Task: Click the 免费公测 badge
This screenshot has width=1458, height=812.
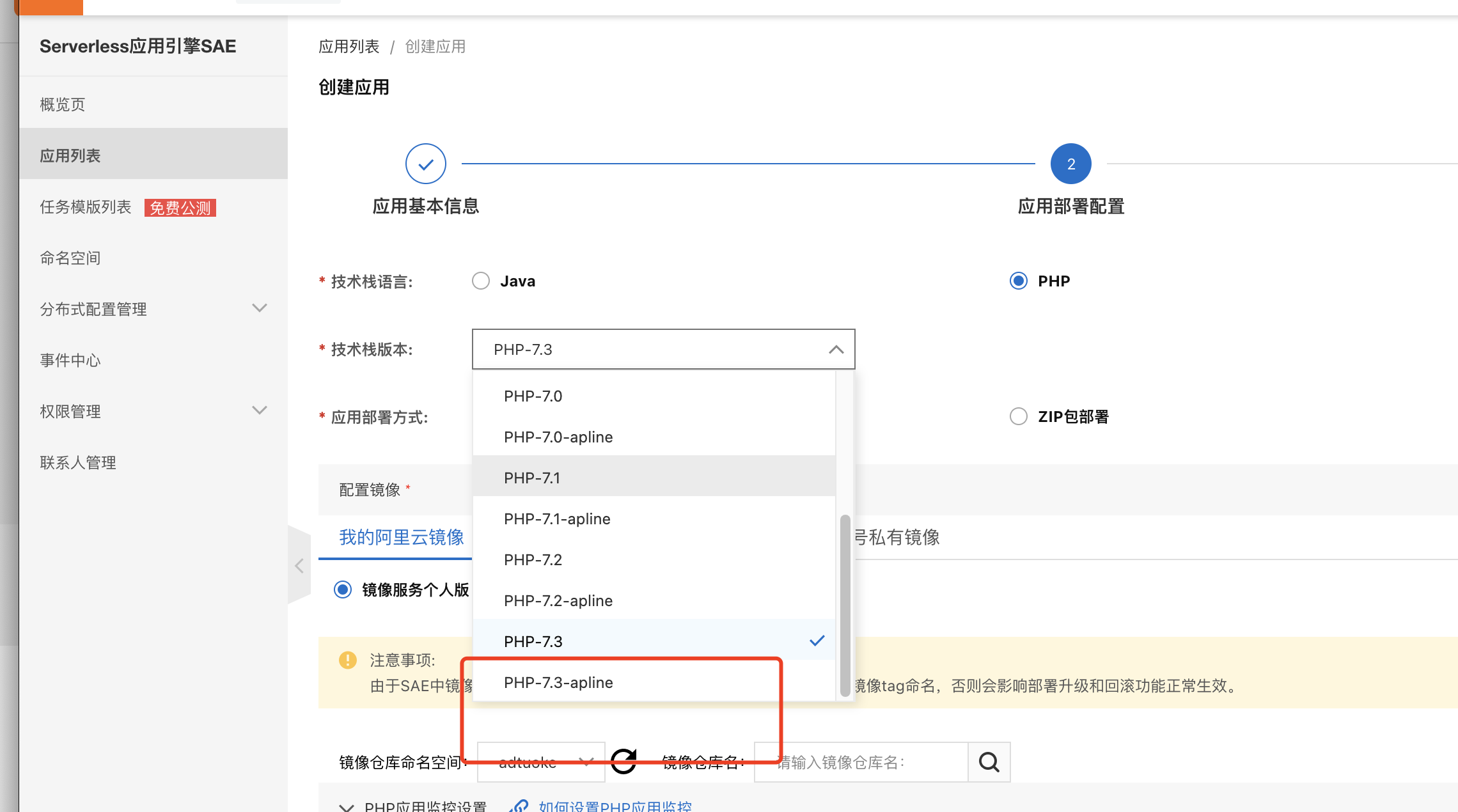Action: 180,208
